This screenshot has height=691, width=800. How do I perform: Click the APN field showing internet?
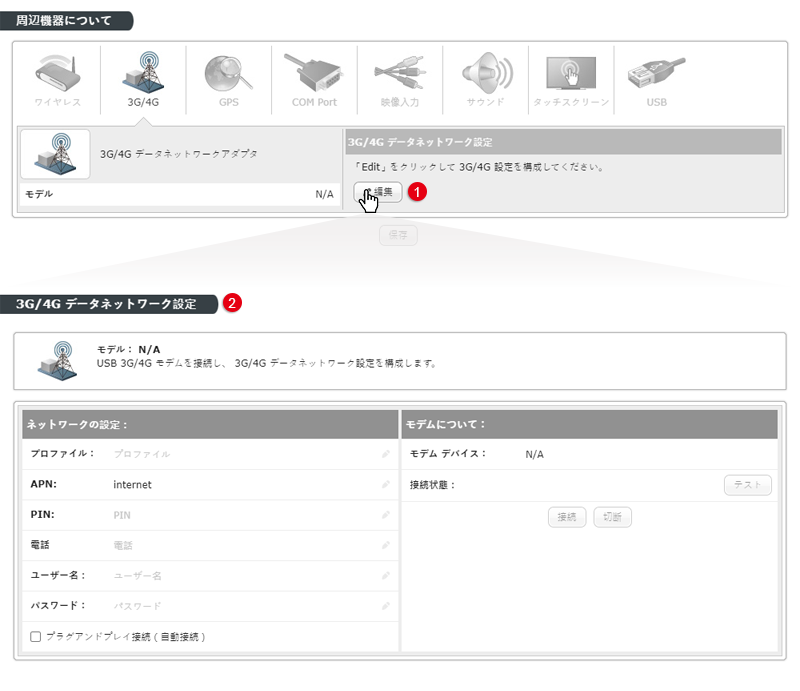245,484
